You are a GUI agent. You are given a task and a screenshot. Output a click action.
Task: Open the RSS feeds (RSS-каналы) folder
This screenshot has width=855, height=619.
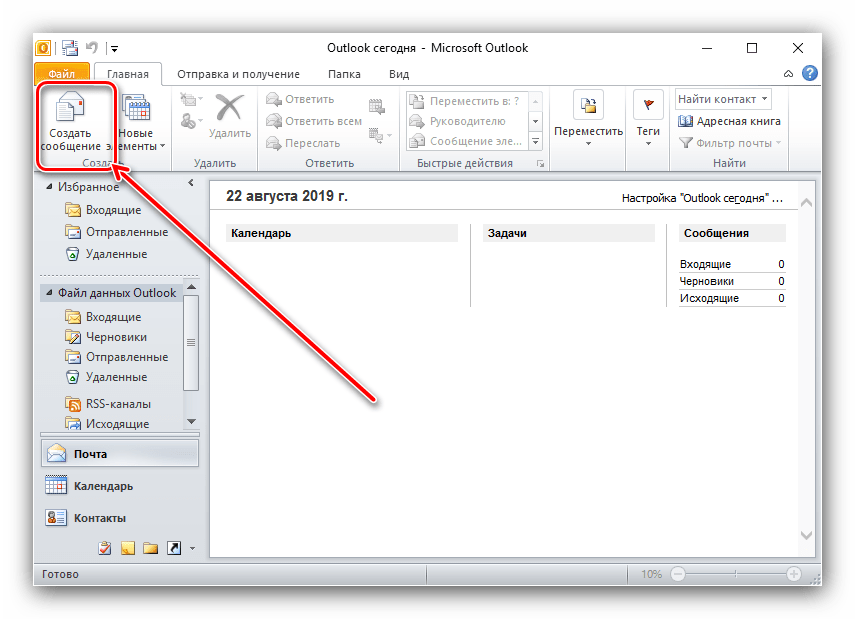tap(117, 404)
